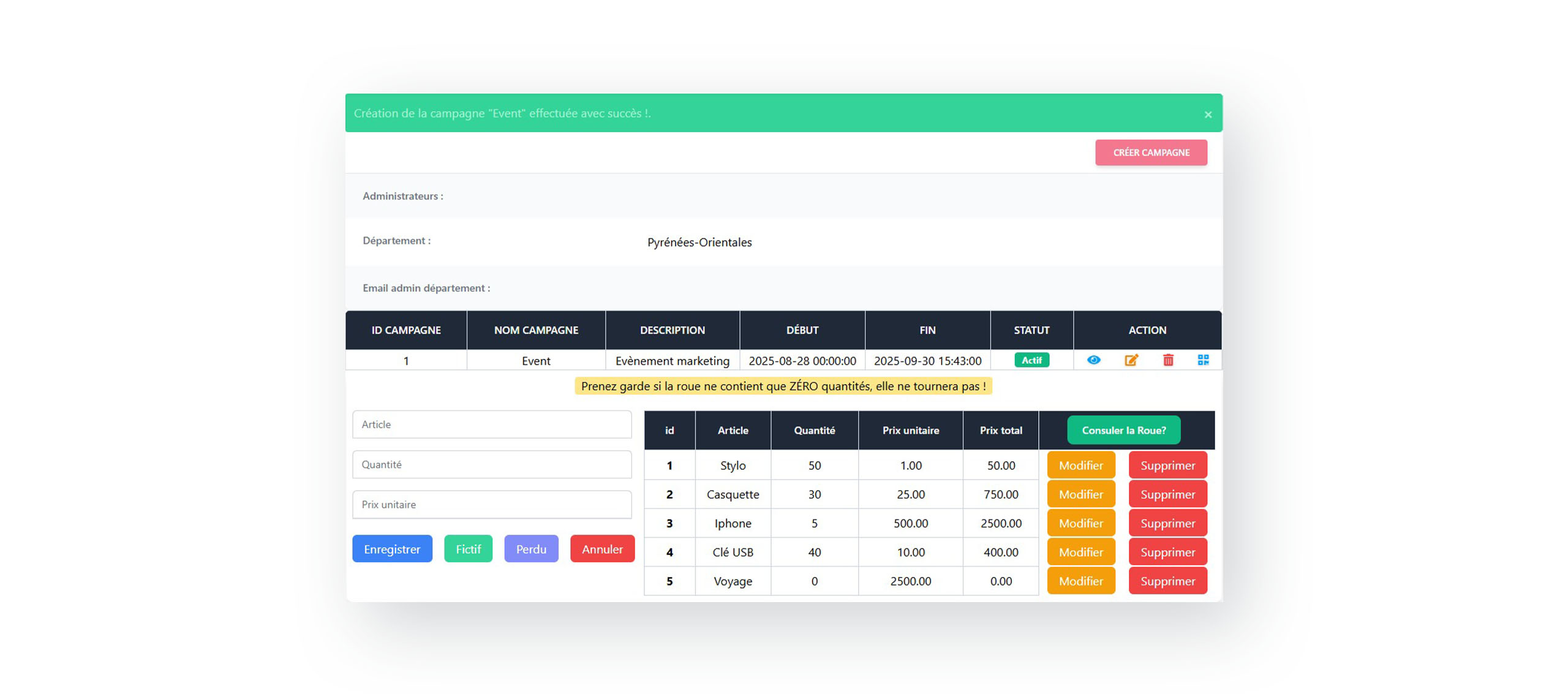
Task: Hit the red Annuler button
Action: click(601, 549)
